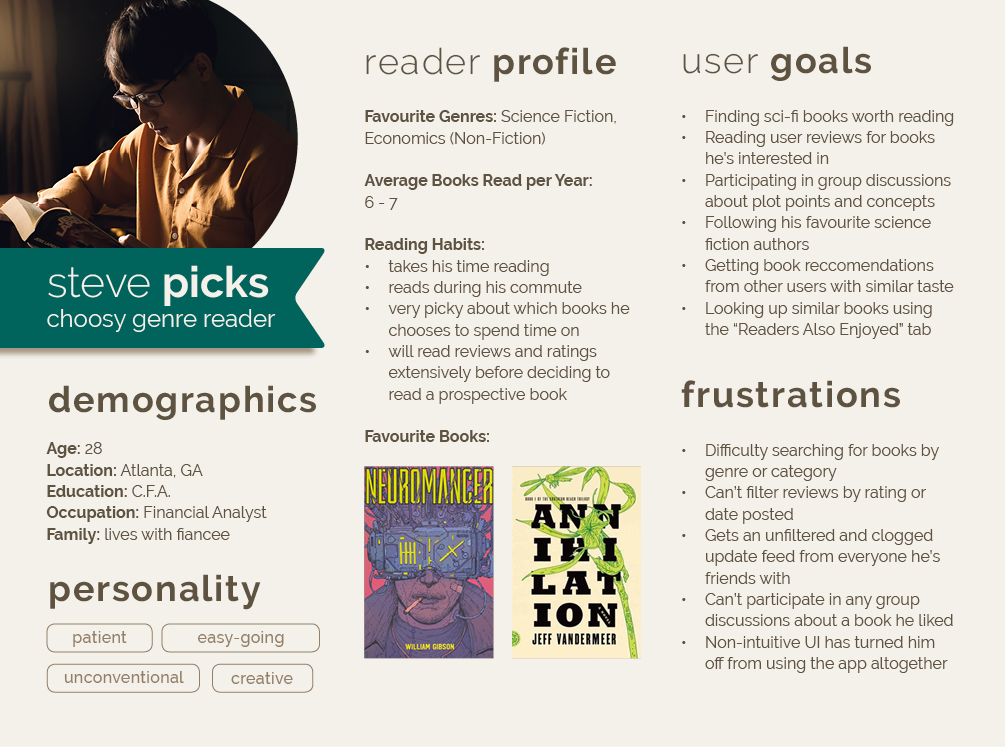
Task: Click the Average Books Read per Year label
Action: (478, 181)
